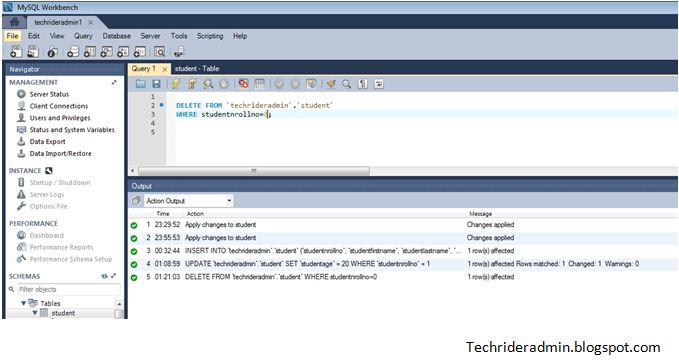The width and height of the screenshot is (679, 360).
Task: Click the open SQL script file icon
Action: tap(33, 52)
